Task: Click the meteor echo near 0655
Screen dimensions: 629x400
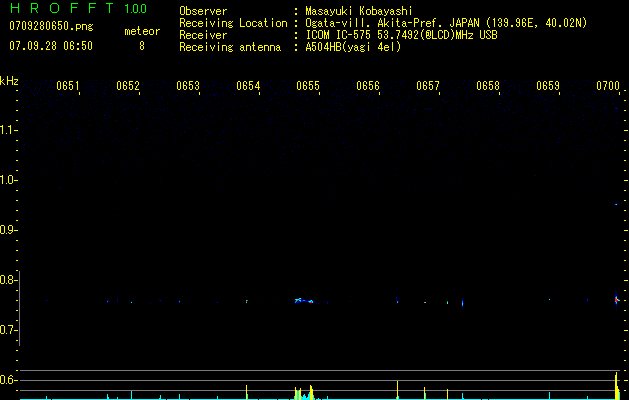Action: click(304, 300)
